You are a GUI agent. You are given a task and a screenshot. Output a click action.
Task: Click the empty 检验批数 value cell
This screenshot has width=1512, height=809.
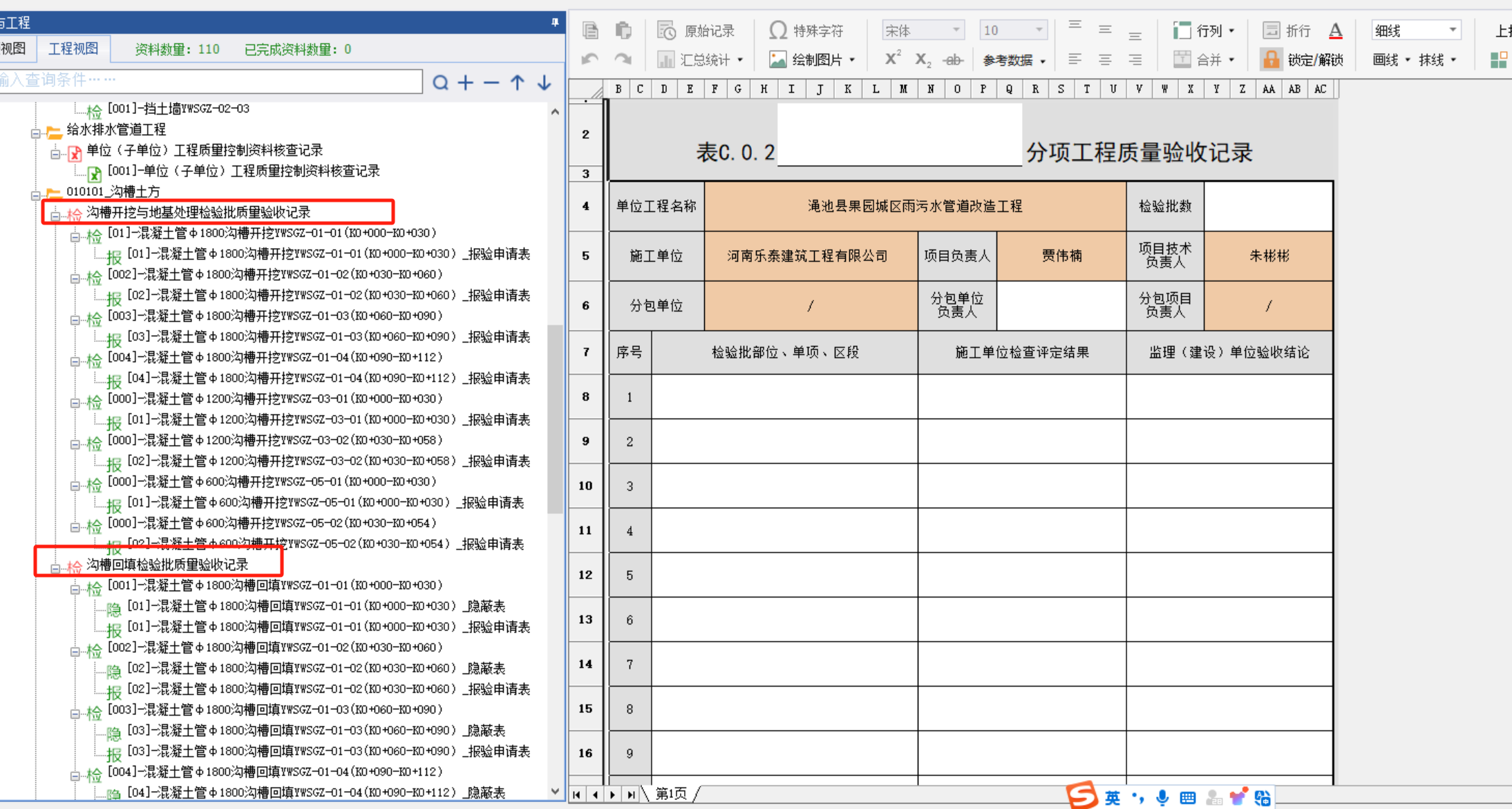coord(1268,206)
